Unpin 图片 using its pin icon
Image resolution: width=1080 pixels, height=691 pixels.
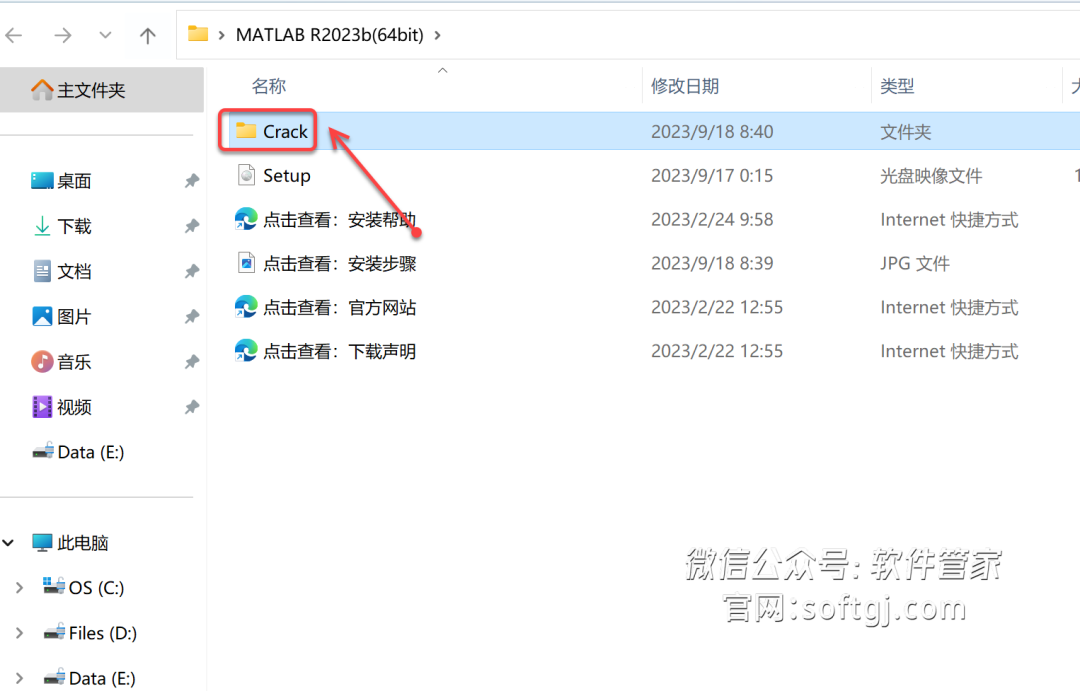click(x=191, y=316)
